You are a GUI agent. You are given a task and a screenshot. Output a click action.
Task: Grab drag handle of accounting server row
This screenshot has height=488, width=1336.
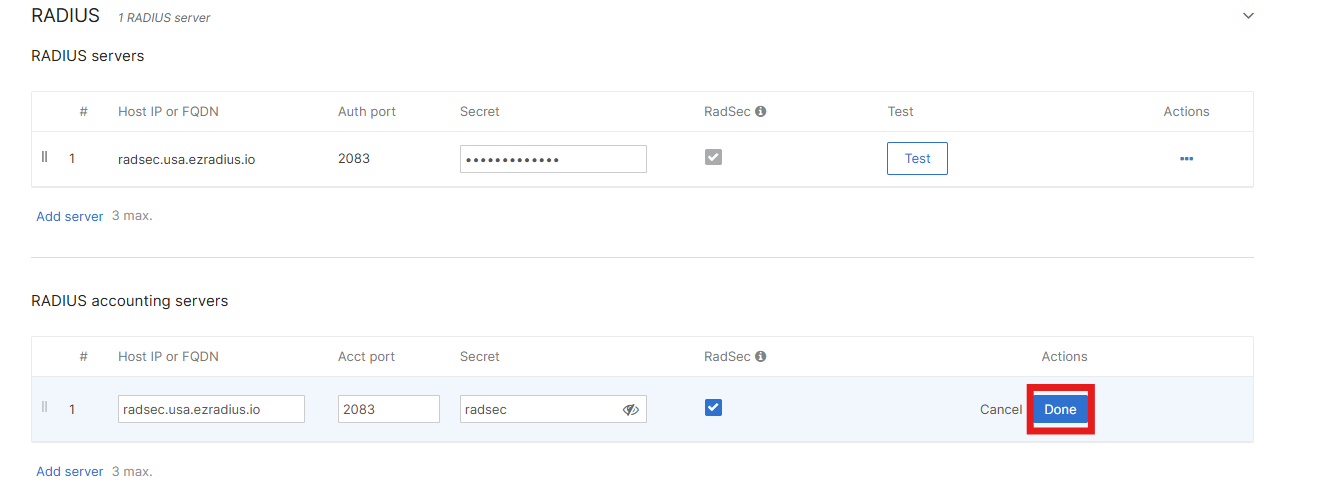(45, 407)
